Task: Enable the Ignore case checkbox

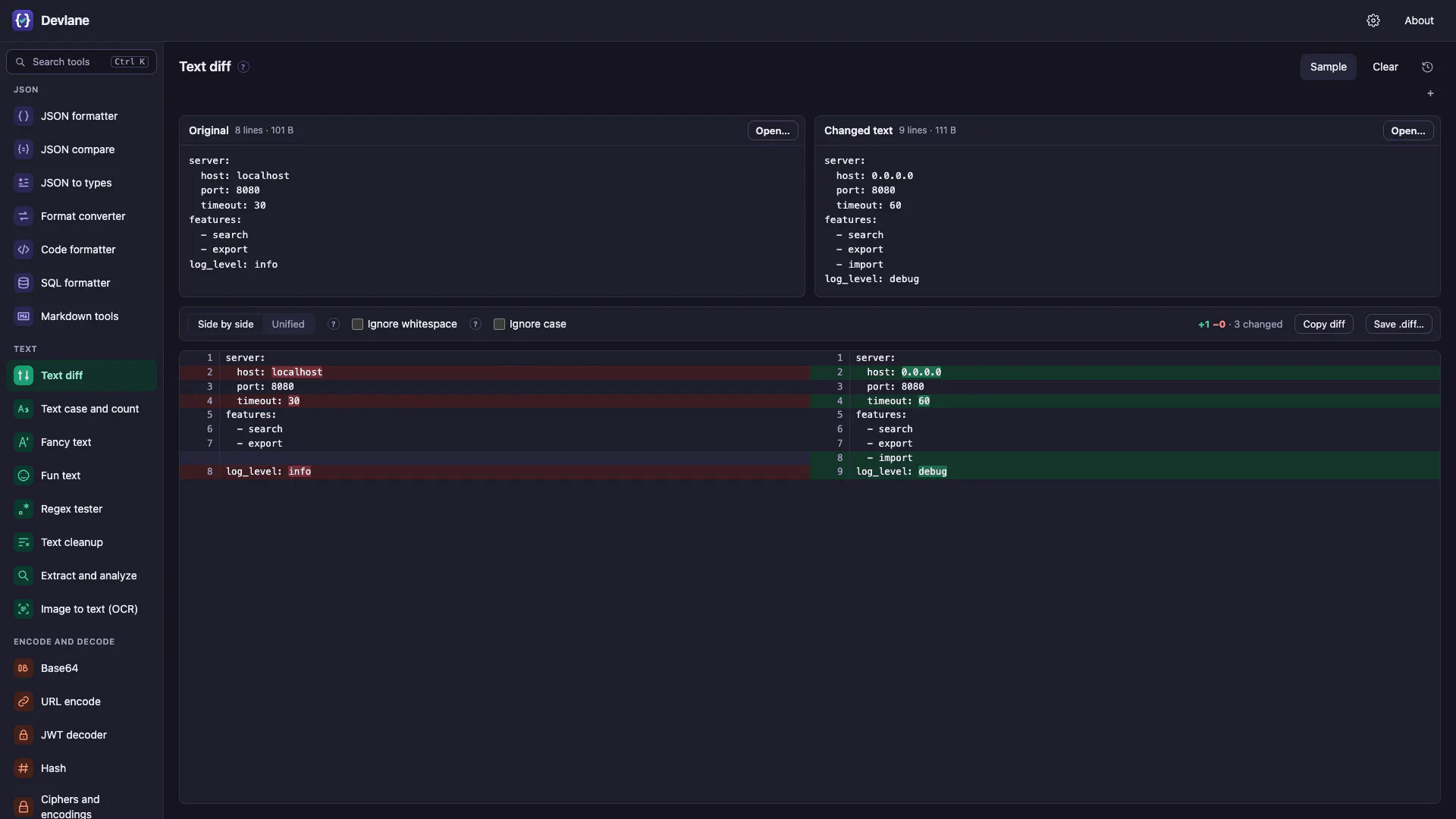Action: (x=499, y=324)
